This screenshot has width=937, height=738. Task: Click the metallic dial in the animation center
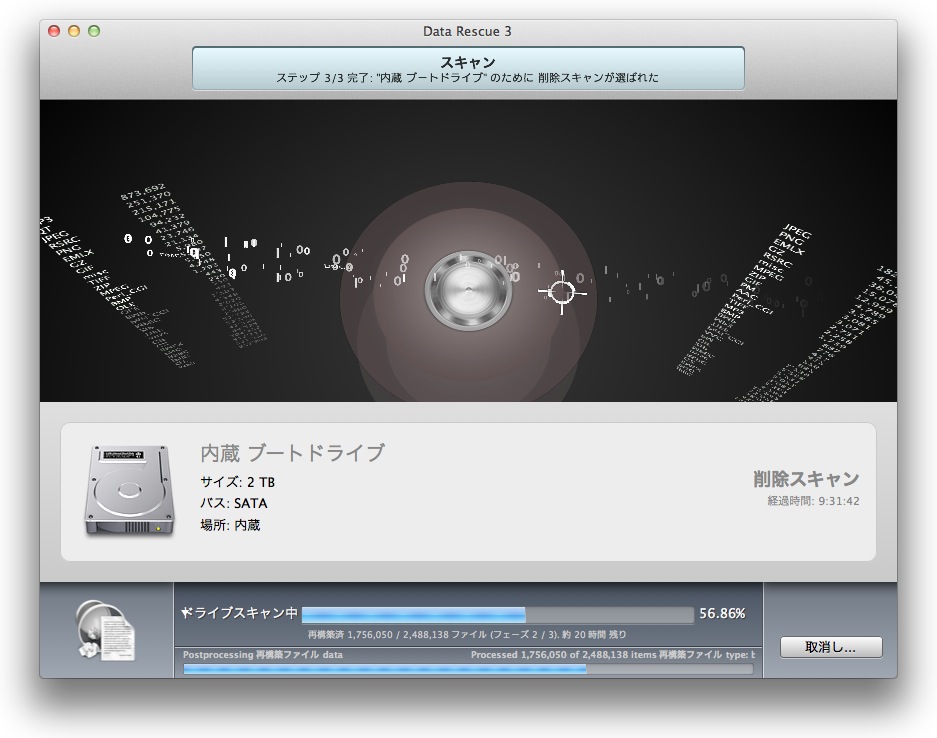click(x=461, y=291)
